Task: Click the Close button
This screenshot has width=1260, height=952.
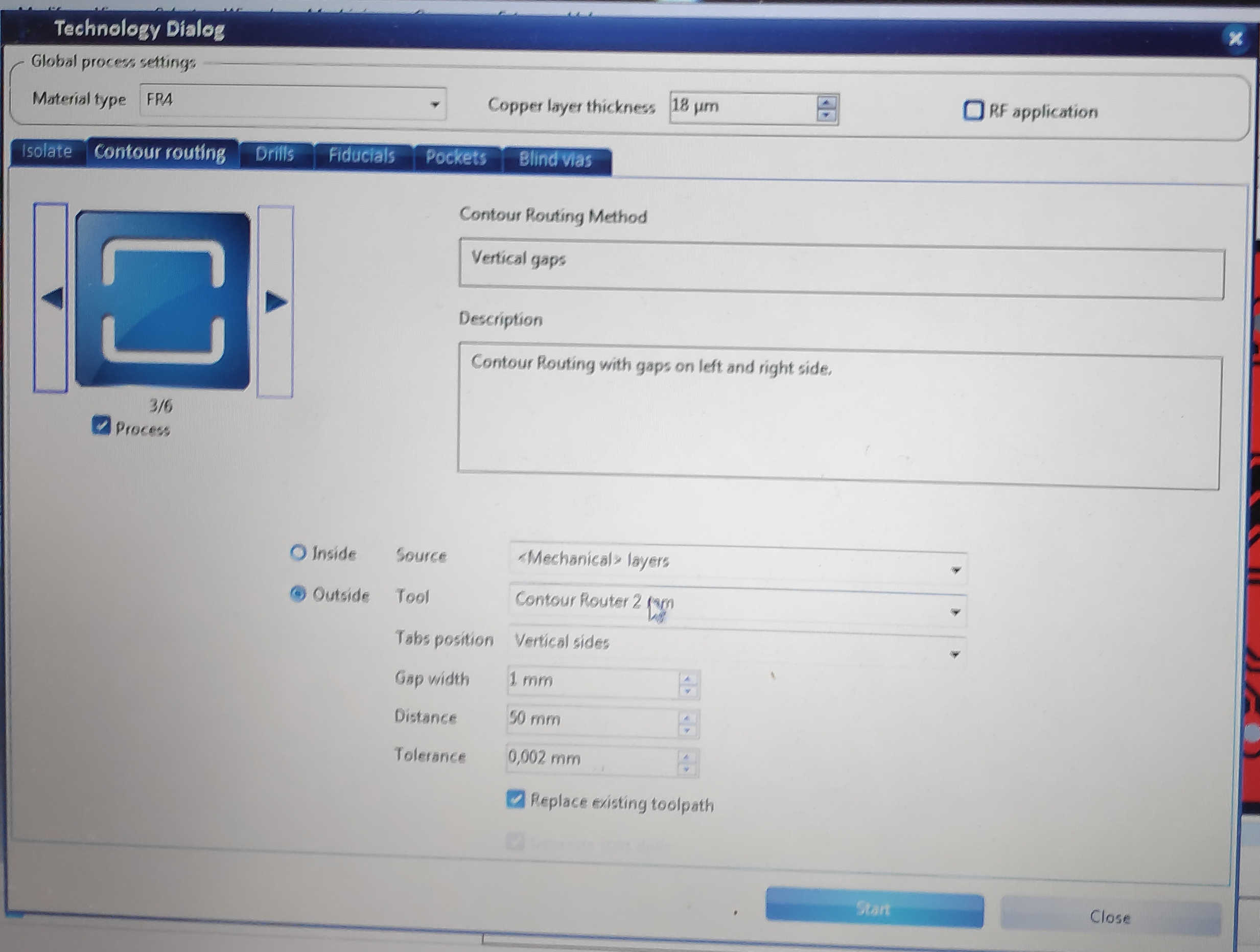Action: [1109, 916]
